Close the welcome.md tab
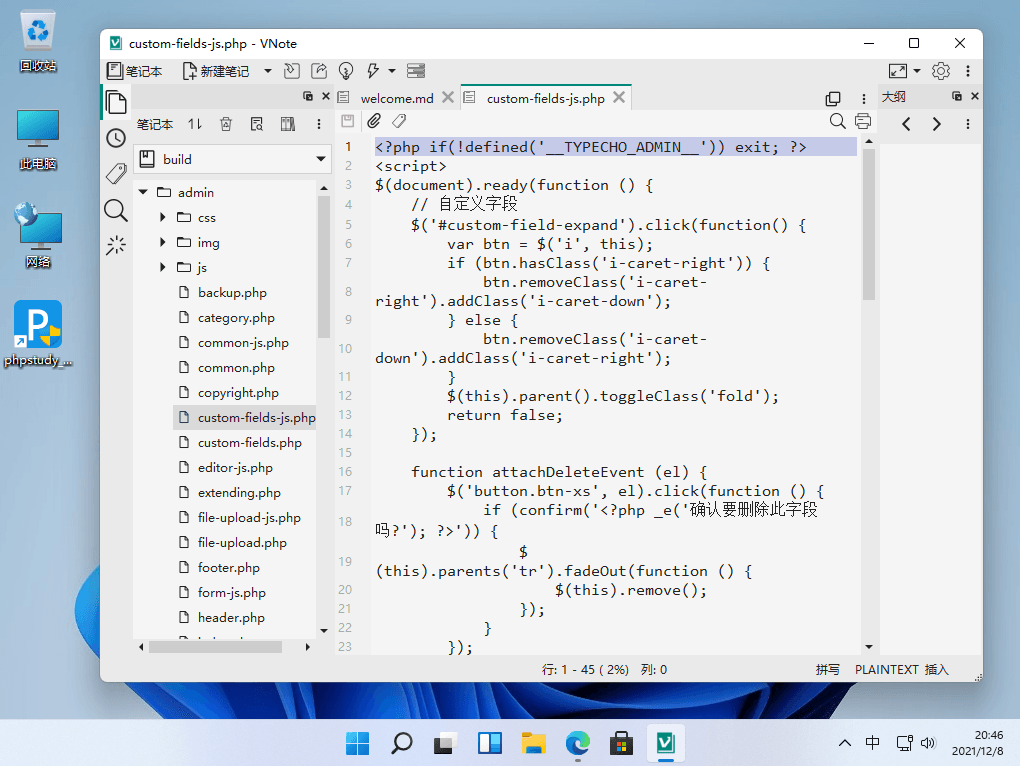This screenshot has height=766, width=1020. tap(448, 98)
